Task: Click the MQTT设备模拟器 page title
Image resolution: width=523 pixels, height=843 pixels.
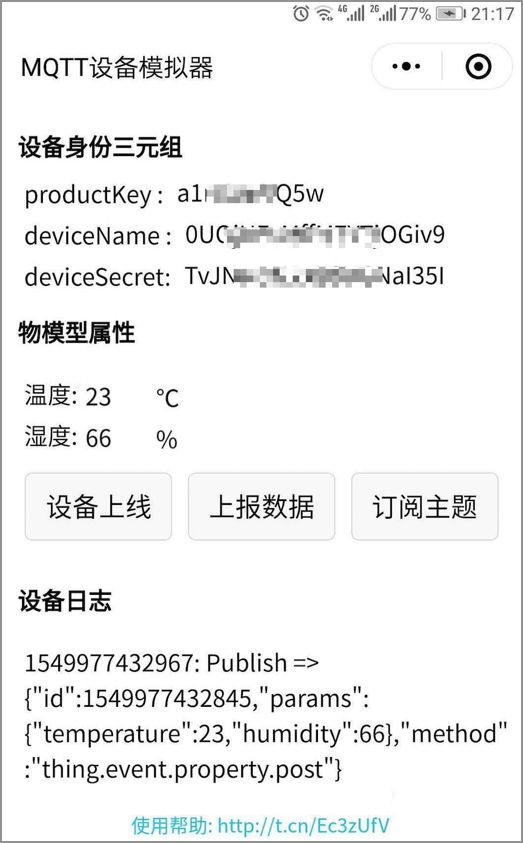Action: [x=117, y=68]
